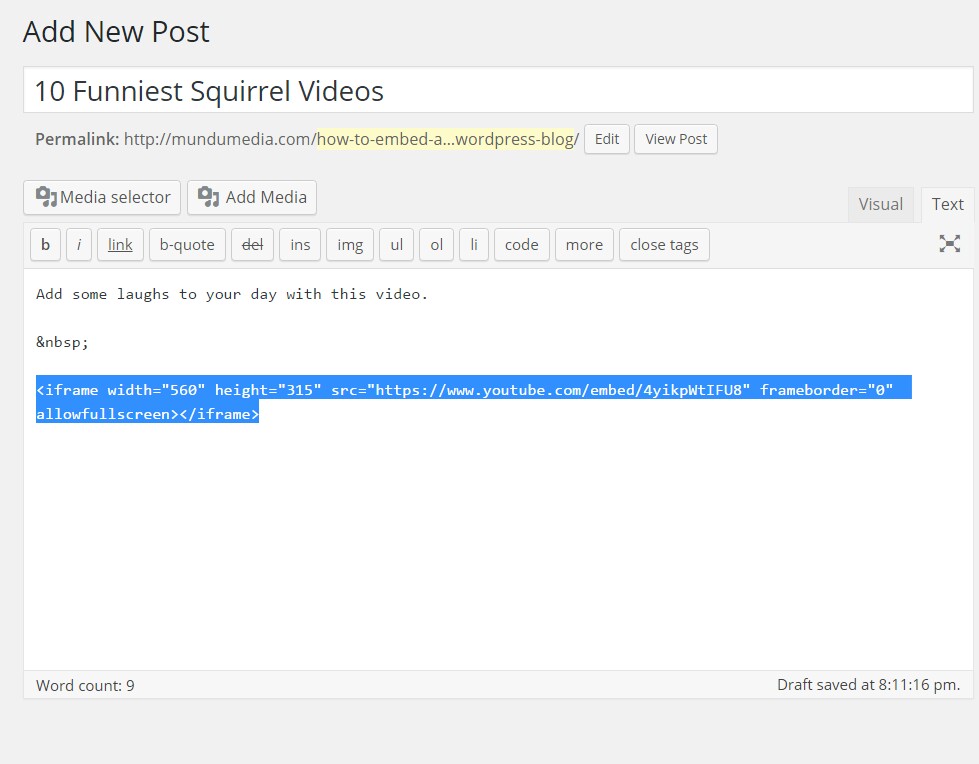Viewport: 979px width, 764px height.
Task: Click the Add Media button
Action: pos(252,197)
